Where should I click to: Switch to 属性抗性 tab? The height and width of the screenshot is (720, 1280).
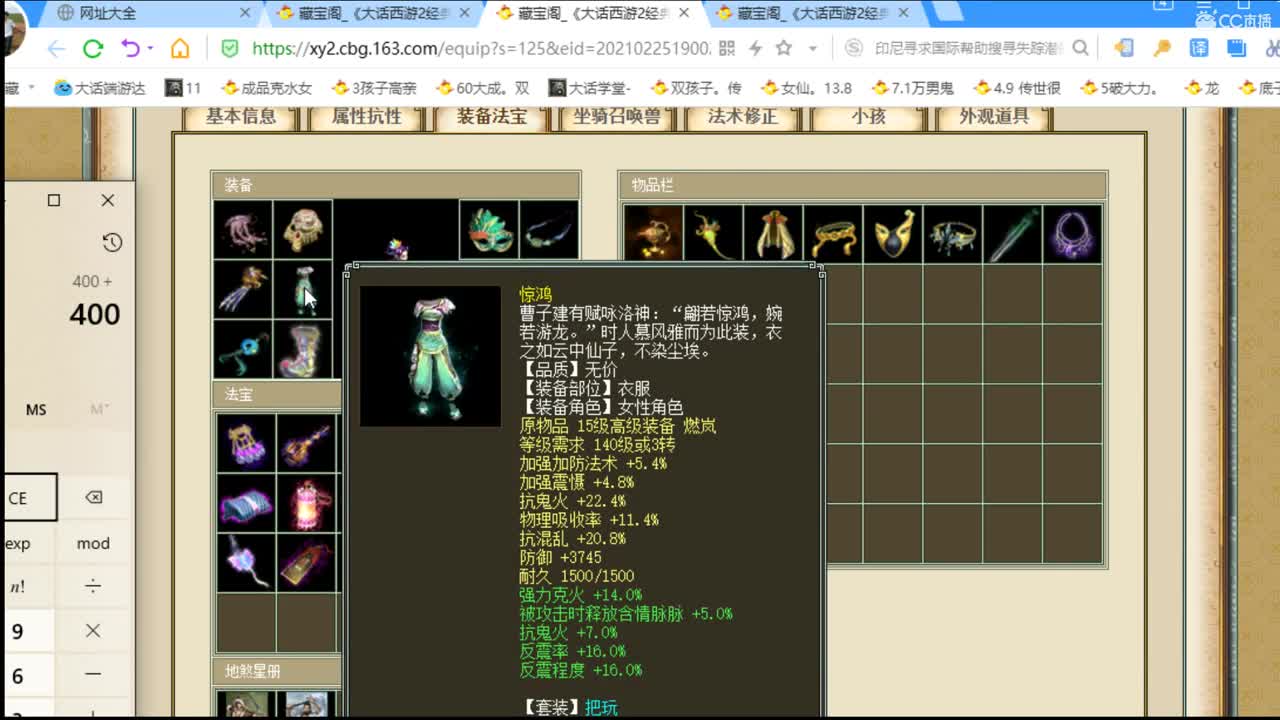pyautogui.click(x=367, y=116)
